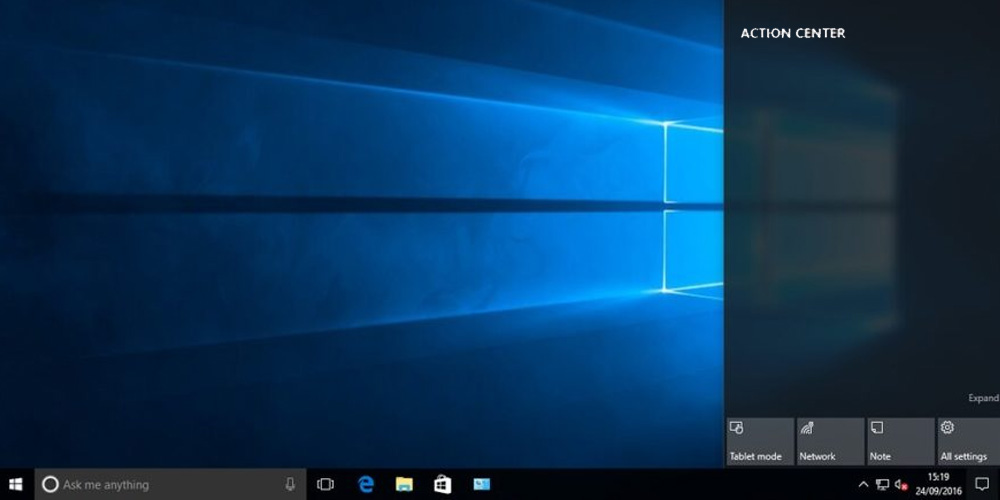Click the Cortana circle icon
1000x500 pixels.
click(50, 485)
